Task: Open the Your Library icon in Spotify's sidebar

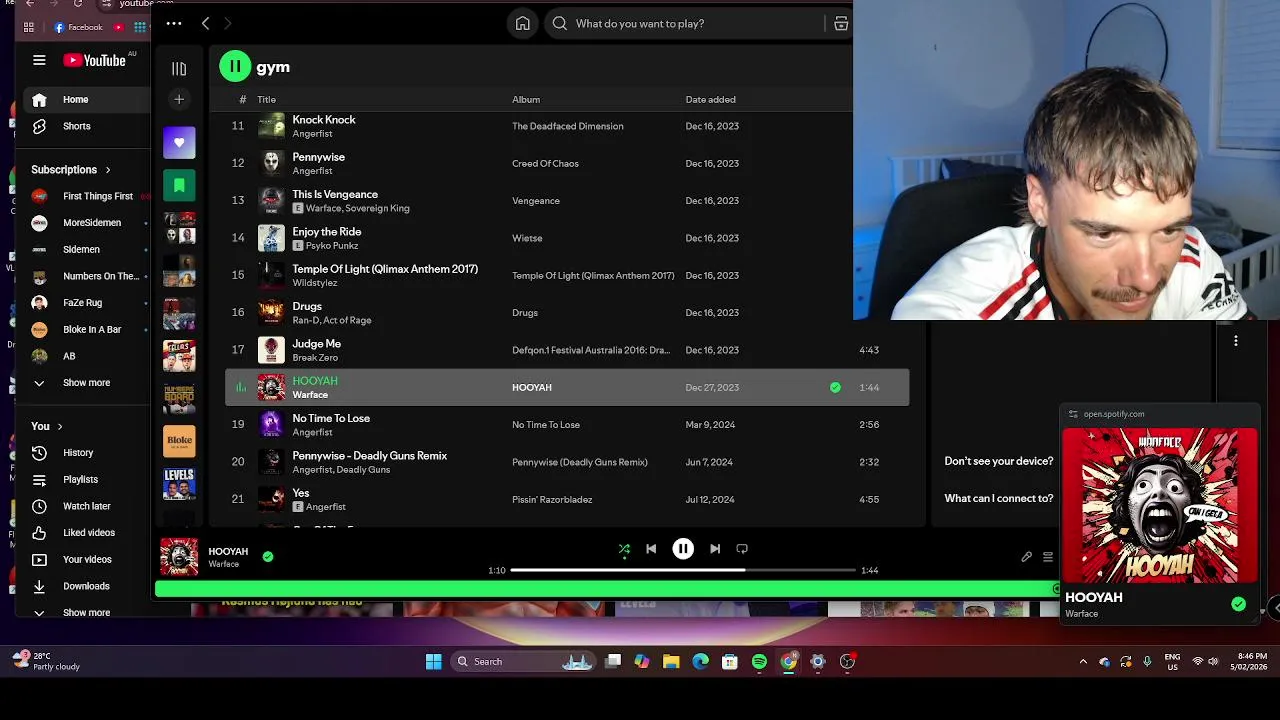Action: tap(179, 68)
